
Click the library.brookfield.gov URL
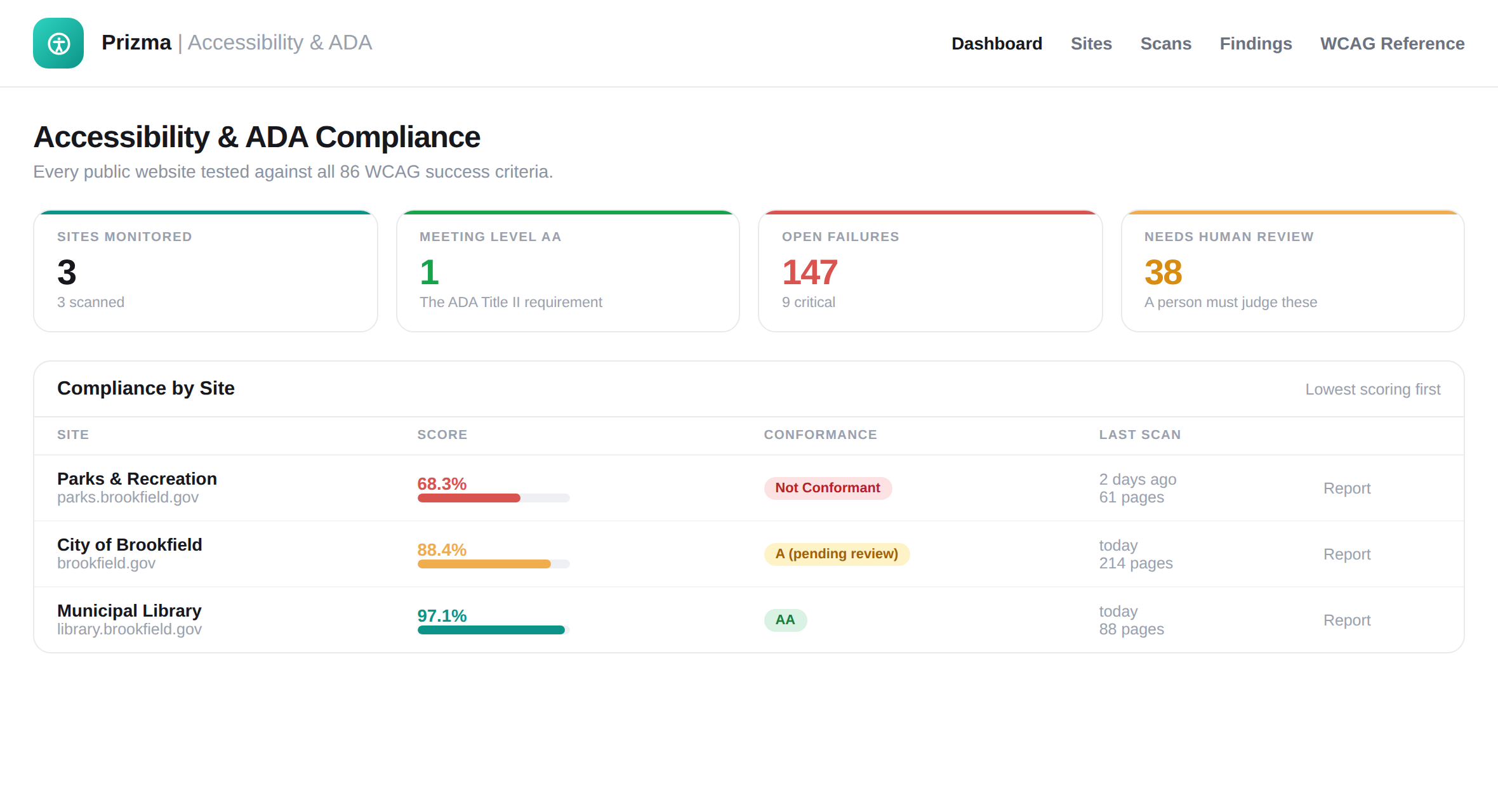(129, 629)
